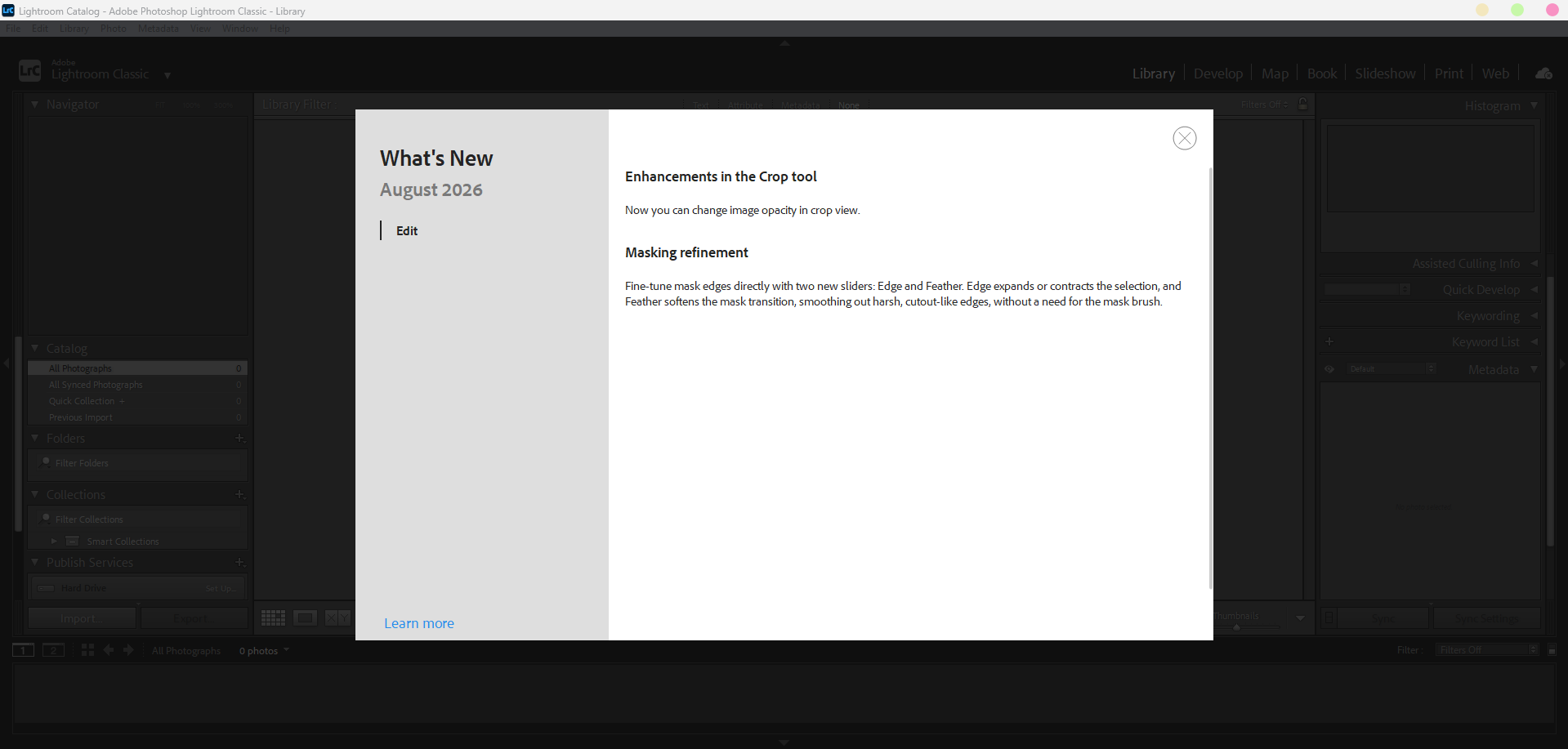Open the Slideshow module

click(x=1385, y=74)
